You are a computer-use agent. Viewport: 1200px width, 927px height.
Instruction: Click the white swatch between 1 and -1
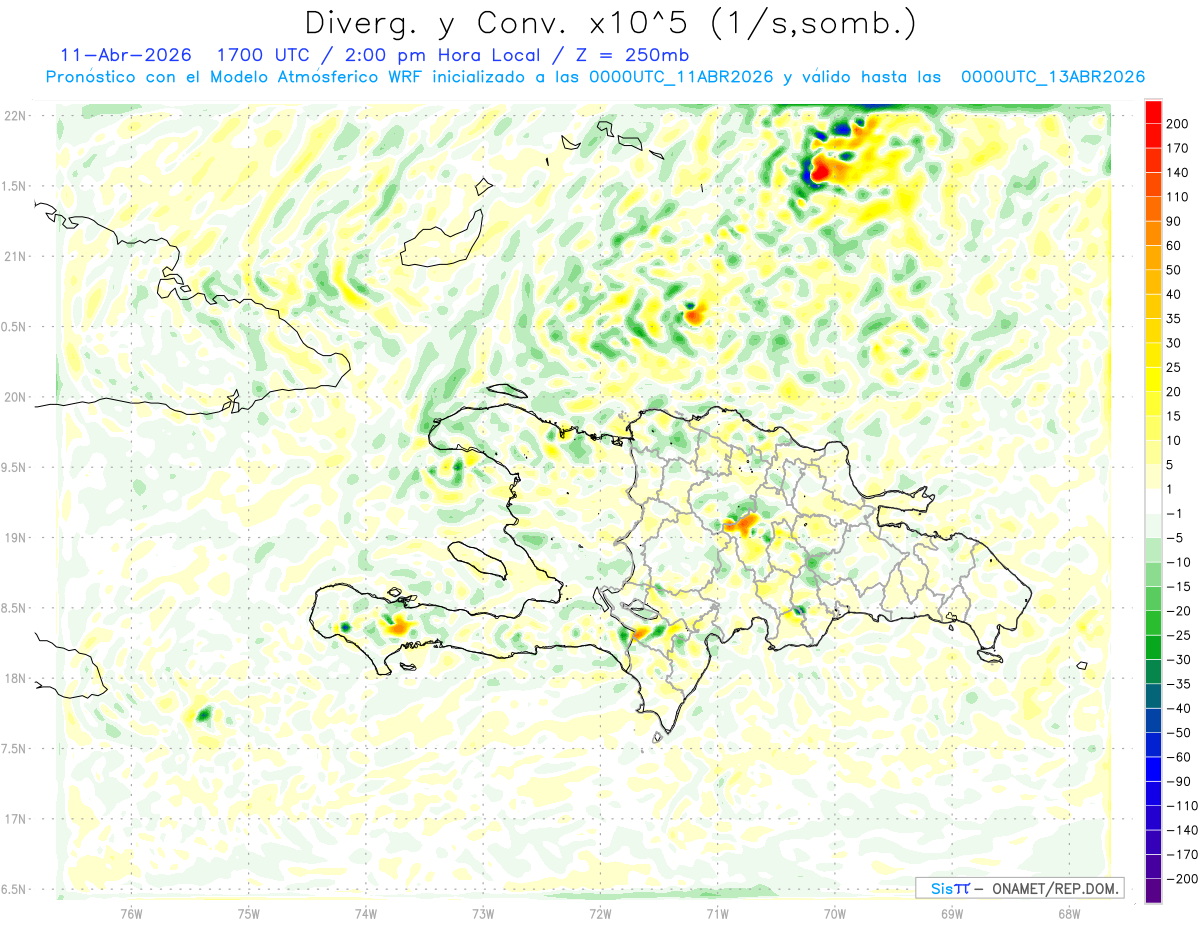(x=1153, y=500)
